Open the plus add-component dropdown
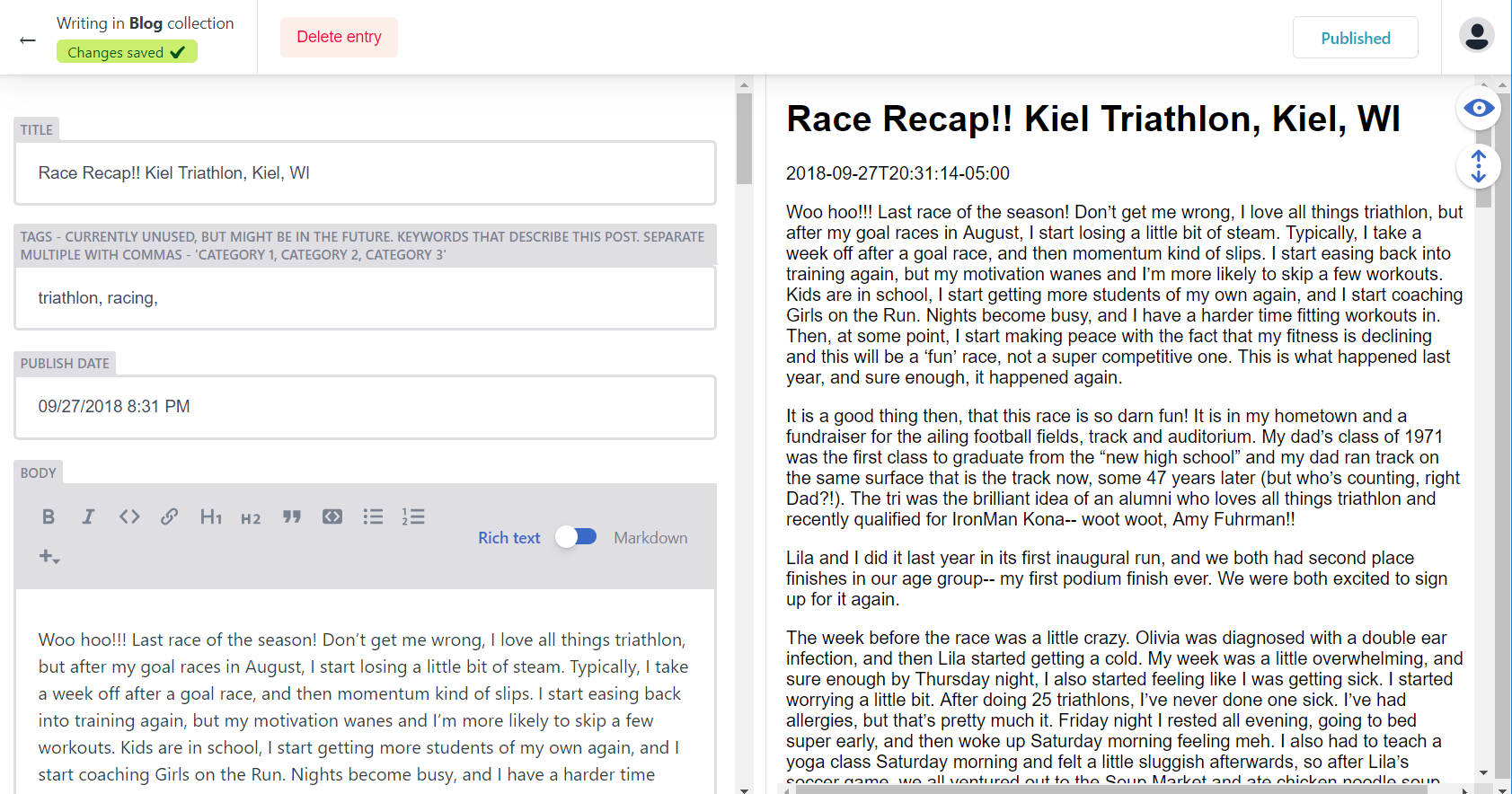Viewport: 1512px width, 794px height. [x=49, y=557]
